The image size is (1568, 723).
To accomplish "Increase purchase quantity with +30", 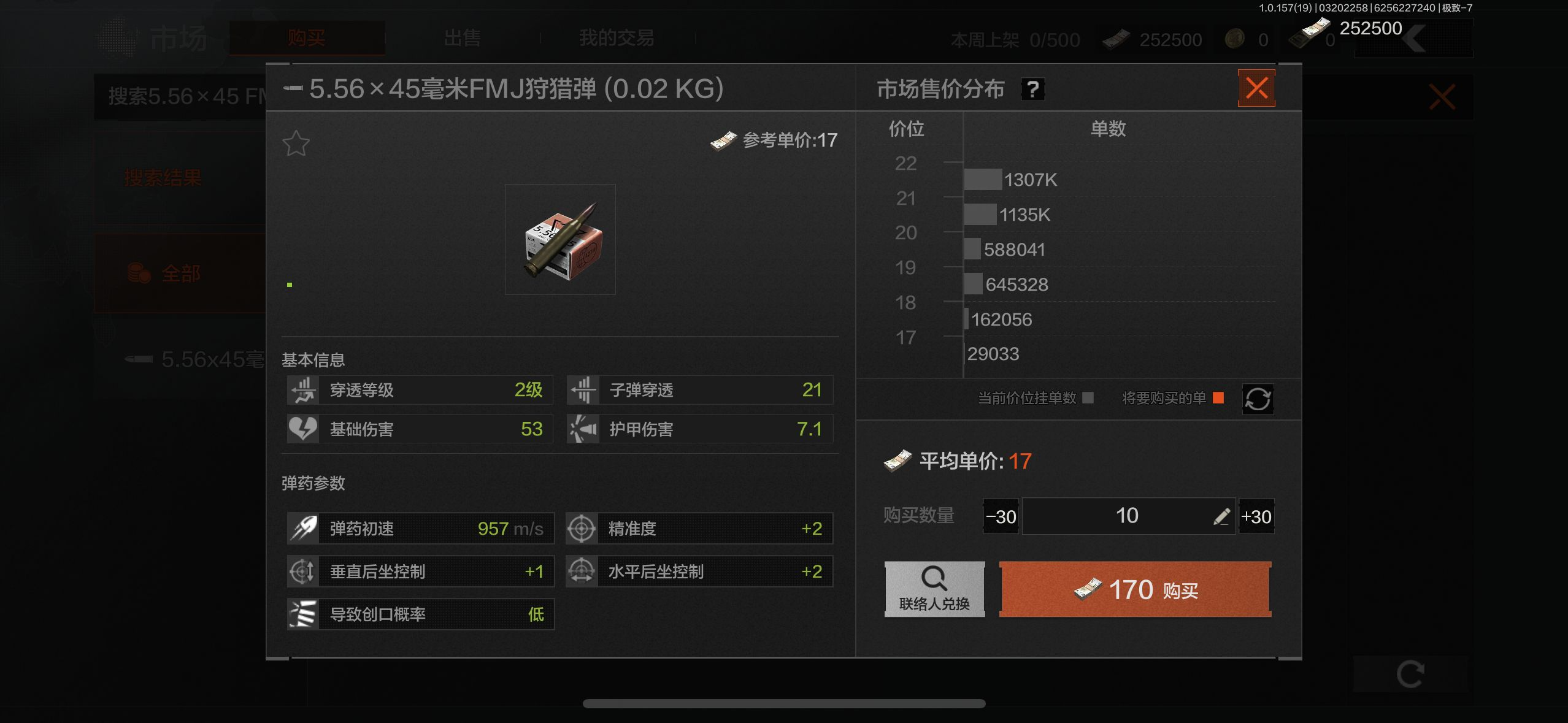I will coord(1256,516).
